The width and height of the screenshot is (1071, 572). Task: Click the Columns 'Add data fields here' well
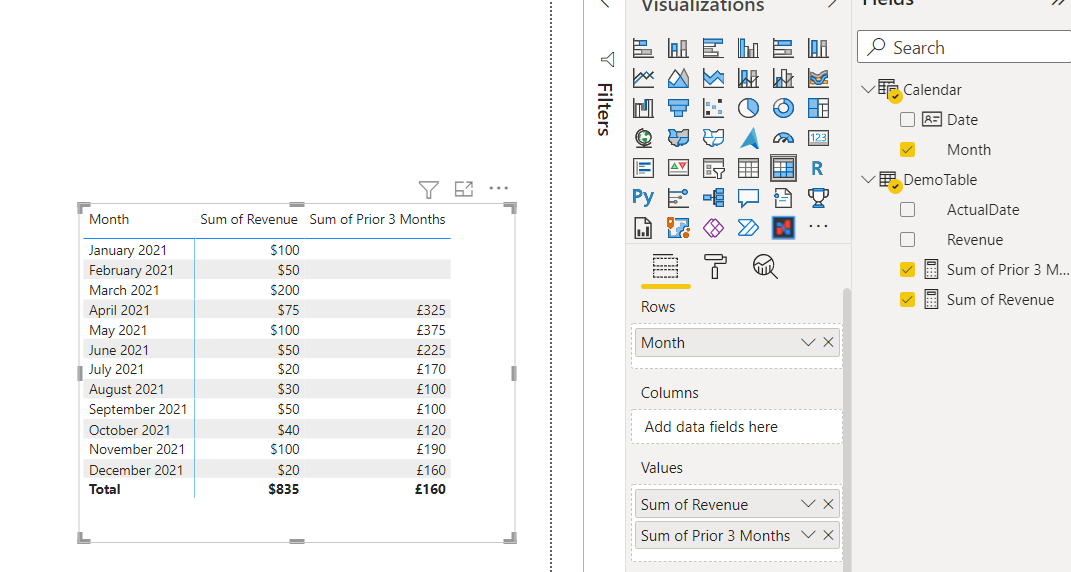coord(736,427)
